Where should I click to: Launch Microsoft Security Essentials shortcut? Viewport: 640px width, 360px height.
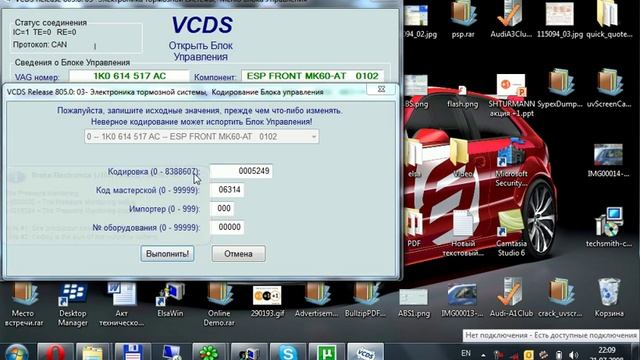click(x=511, y=163)
